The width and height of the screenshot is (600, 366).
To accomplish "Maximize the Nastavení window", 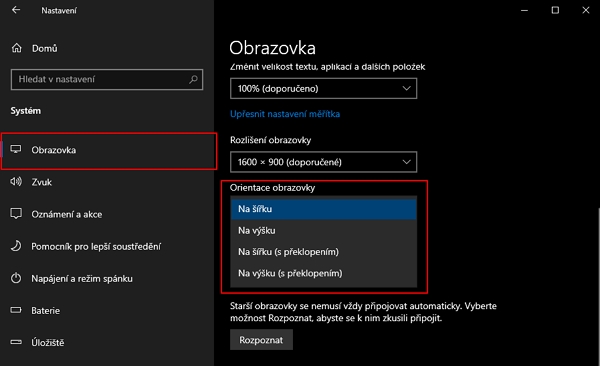I will [555, 10].
